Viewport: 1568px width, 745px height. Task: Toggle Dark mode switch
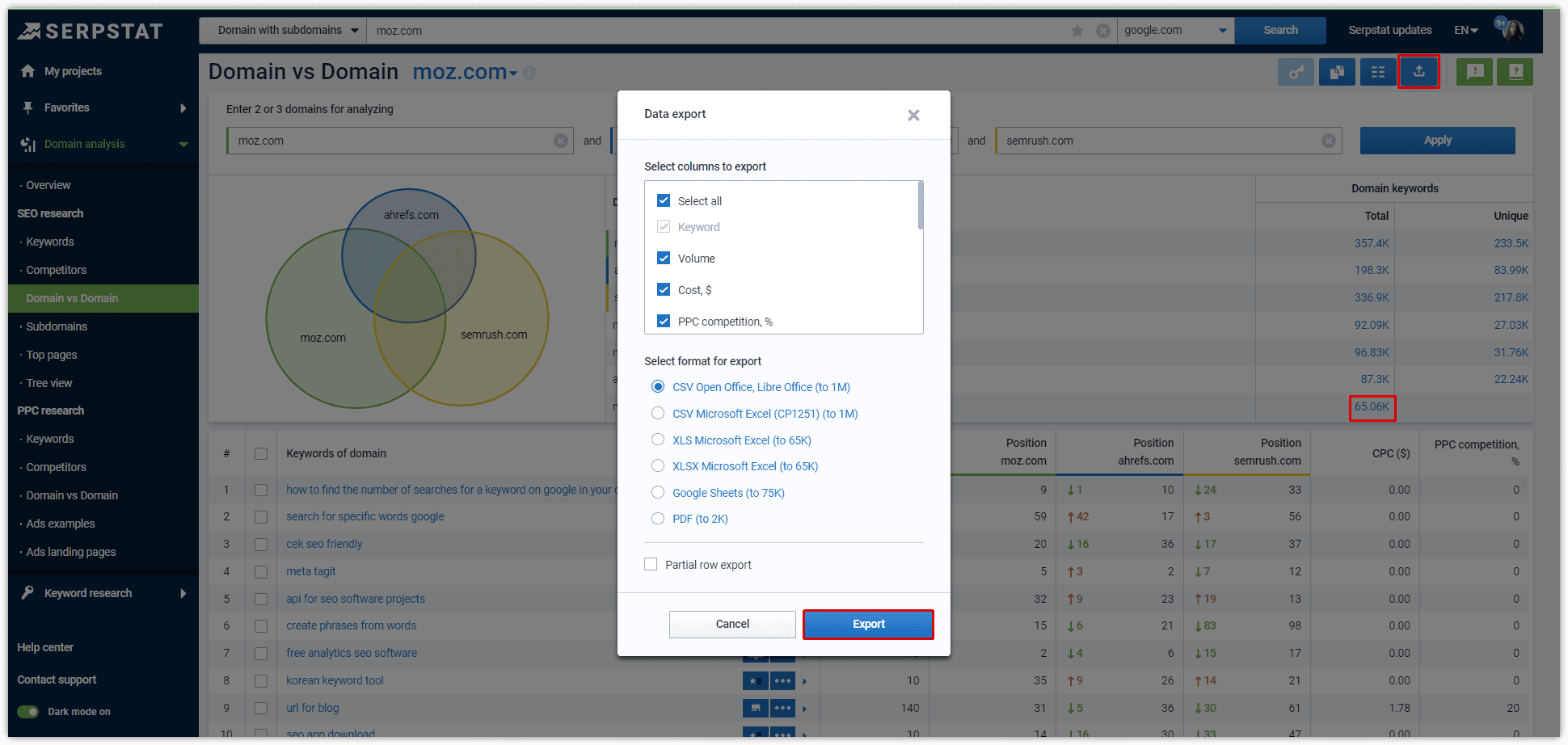pos(28,712)
